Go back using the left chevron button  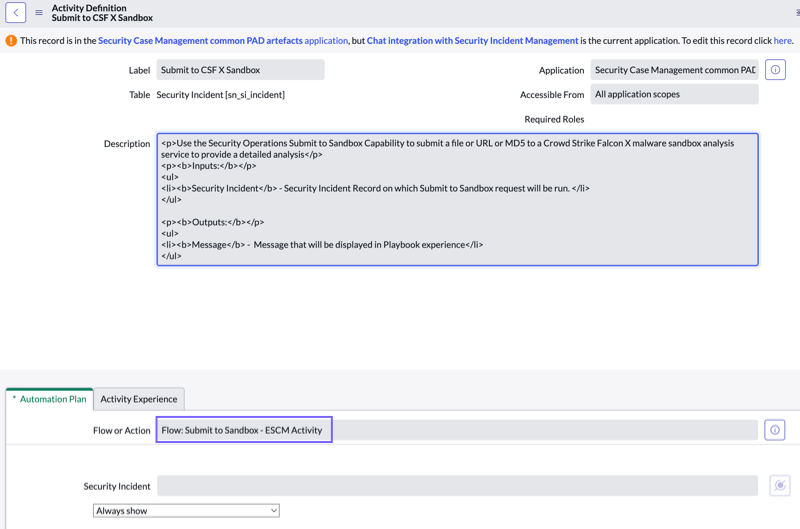[16, 13]
